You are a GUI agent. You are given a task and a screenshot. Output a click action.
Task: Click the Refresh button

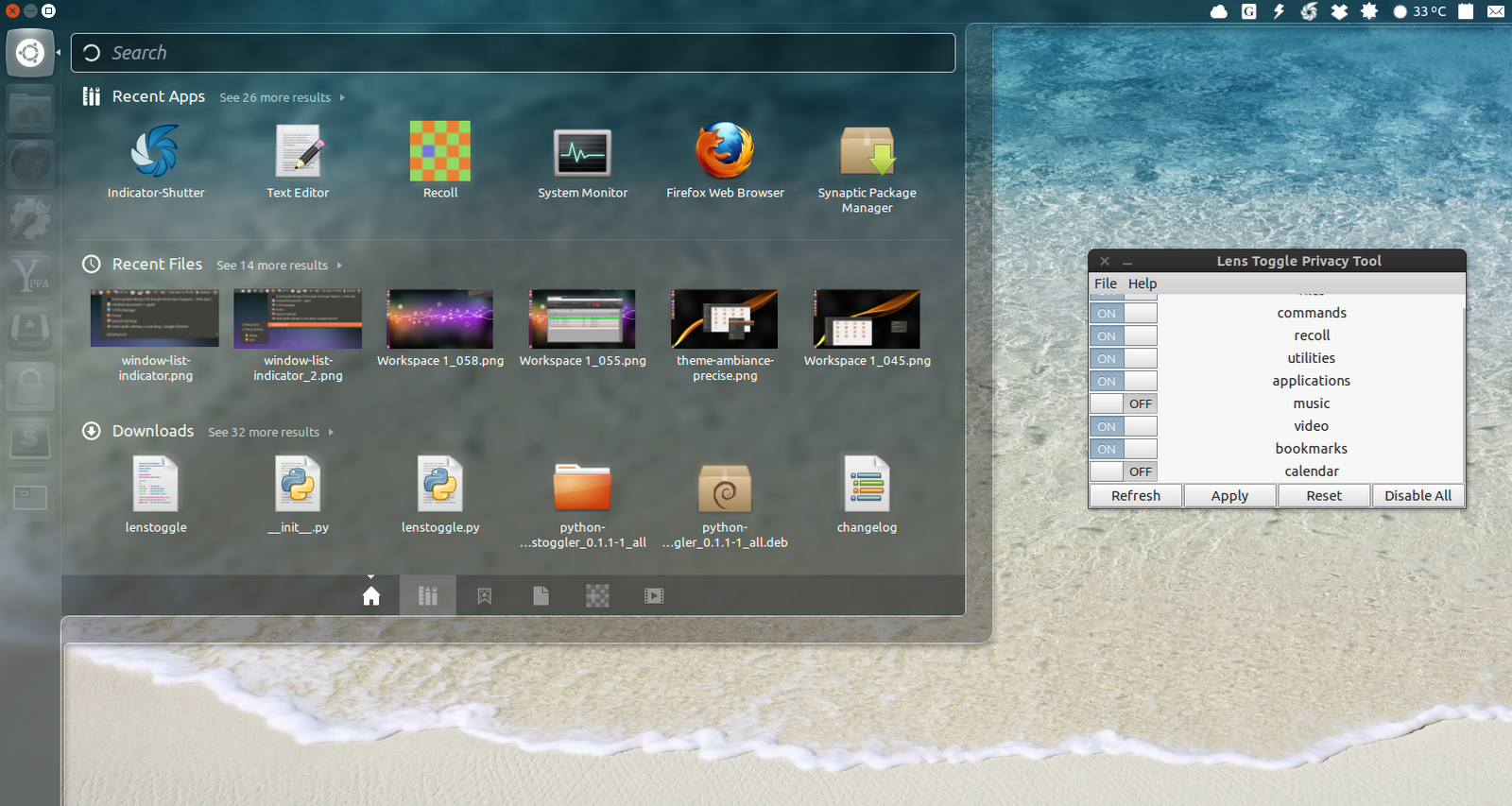(x=1136, y=496)
